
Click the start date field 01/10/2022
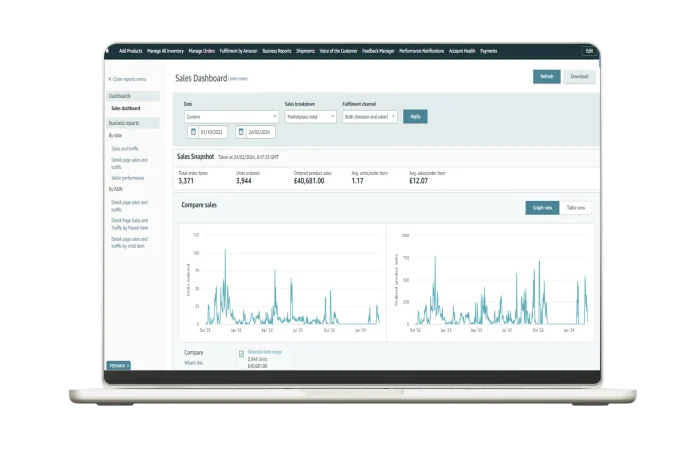pos(213,132)
